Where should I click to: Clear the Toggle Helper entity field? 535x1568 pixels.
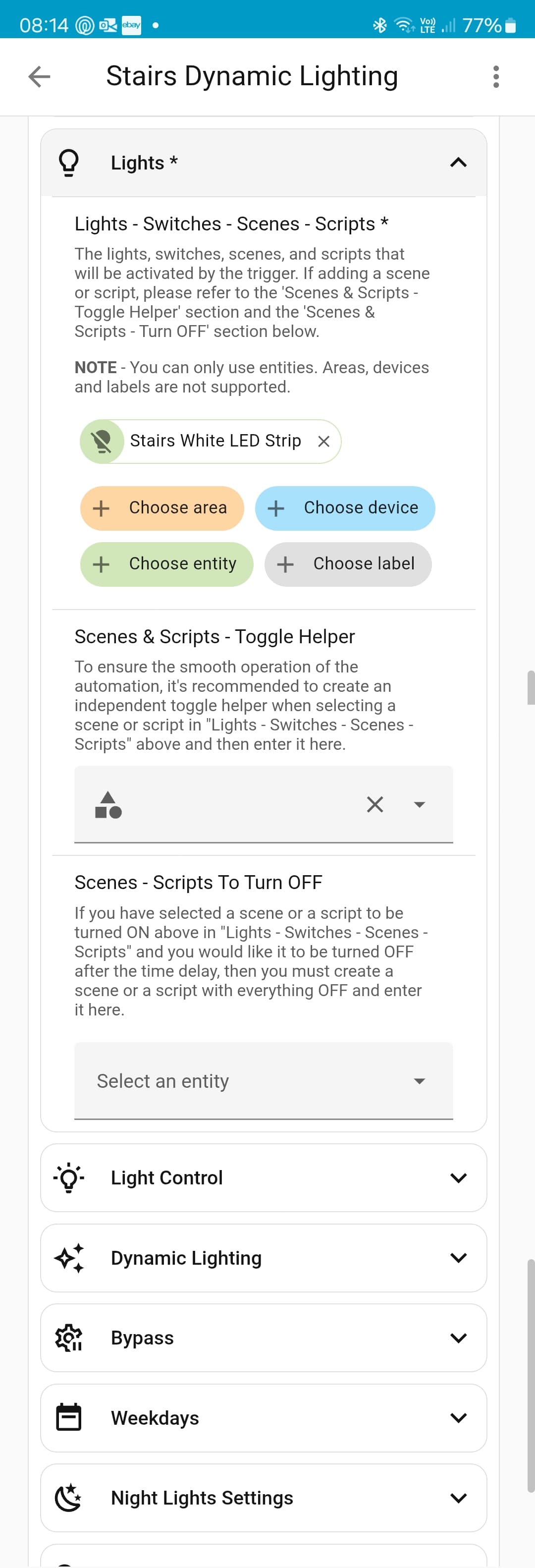point(375,804)
